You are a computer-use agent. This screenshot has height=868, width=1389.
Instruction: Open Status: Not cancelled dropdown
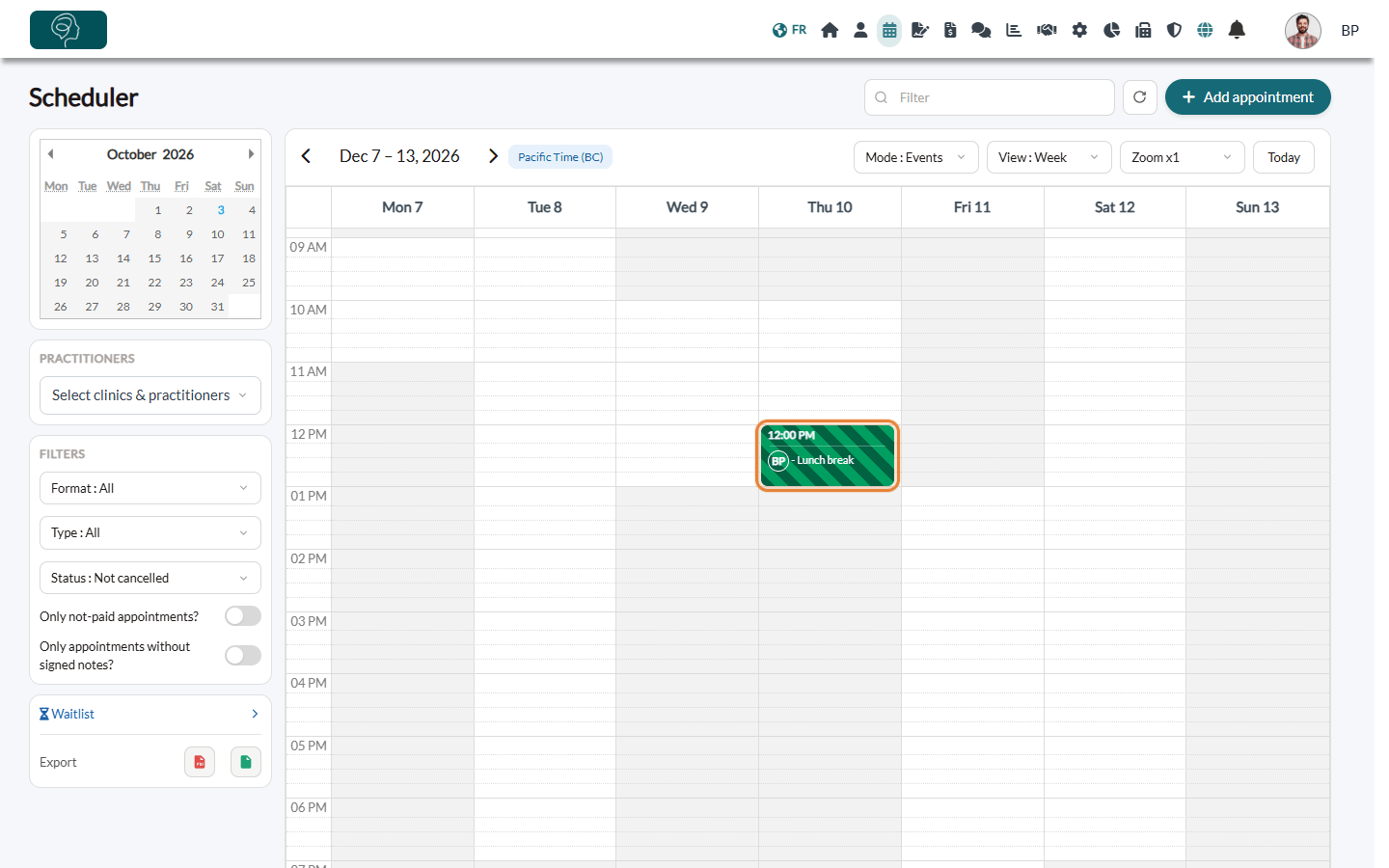[x=150, y=578]
